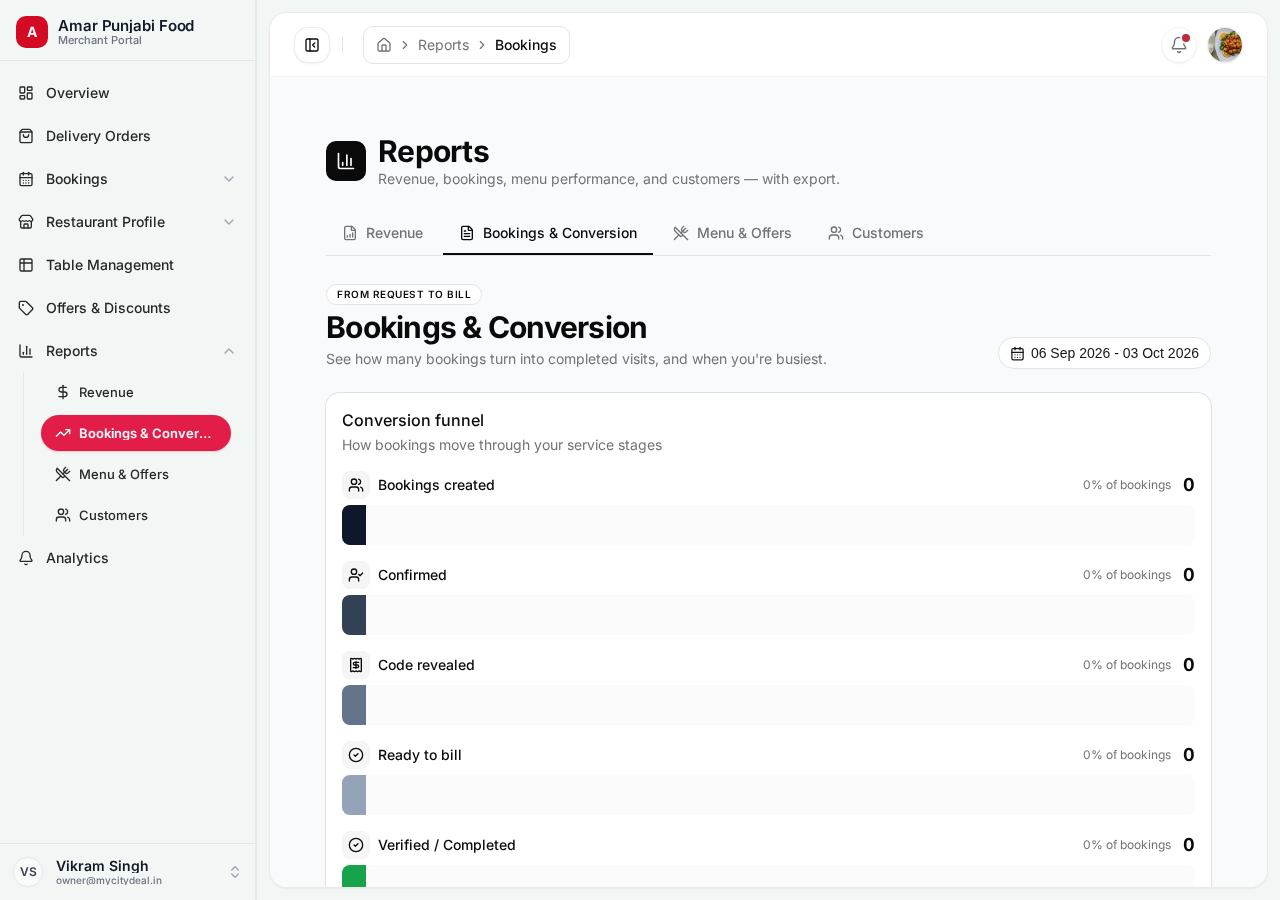Collapse the Reports sidebar section
The image size is (1280, 900).
(x=128, y=351)
